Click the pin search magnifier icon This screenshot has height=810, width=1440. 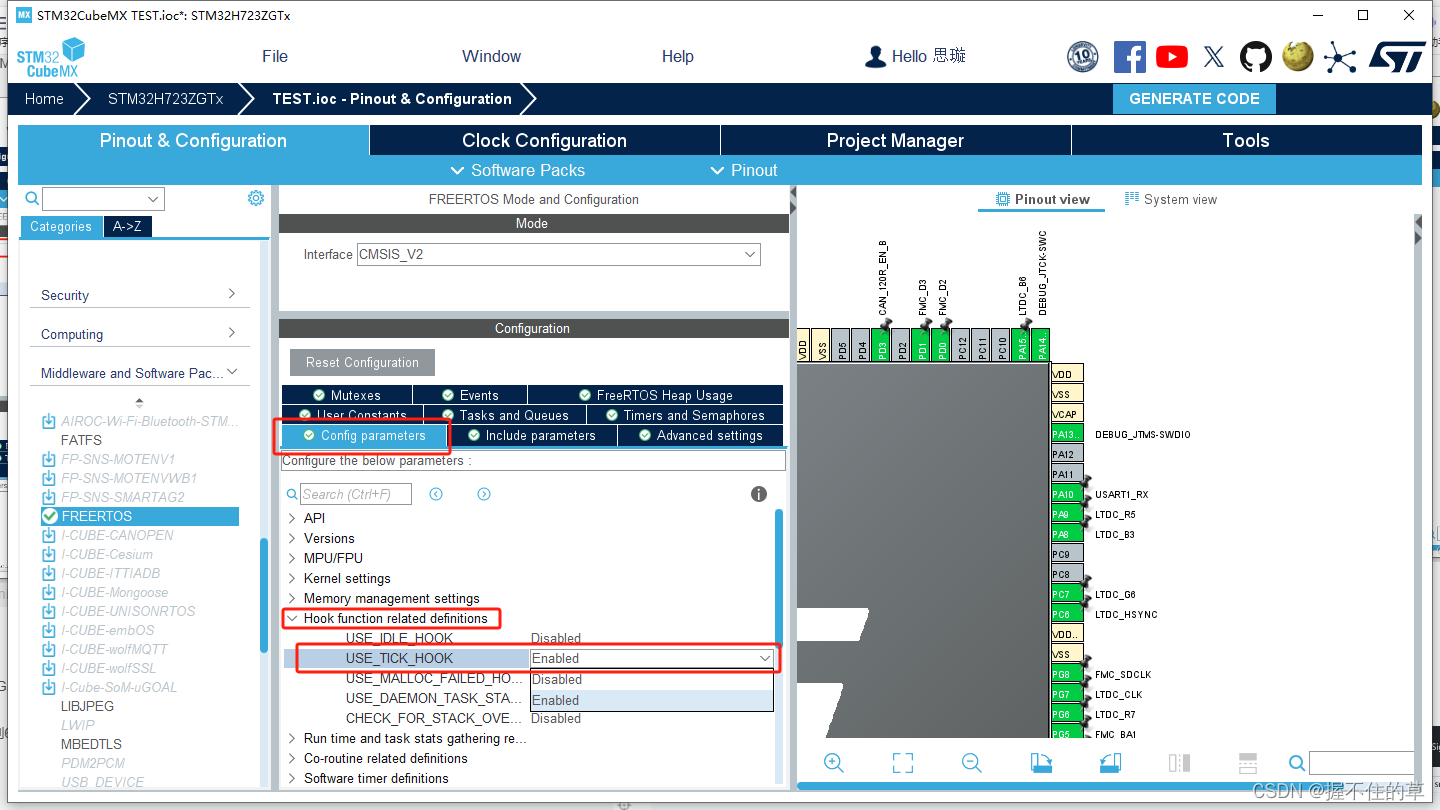1296,763
